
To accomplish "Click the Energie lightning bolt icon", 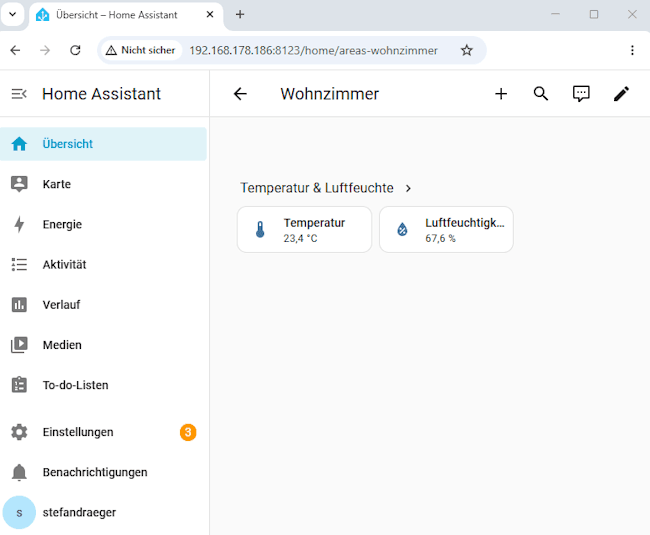I will pyautogui.click(x=19, y=224).
